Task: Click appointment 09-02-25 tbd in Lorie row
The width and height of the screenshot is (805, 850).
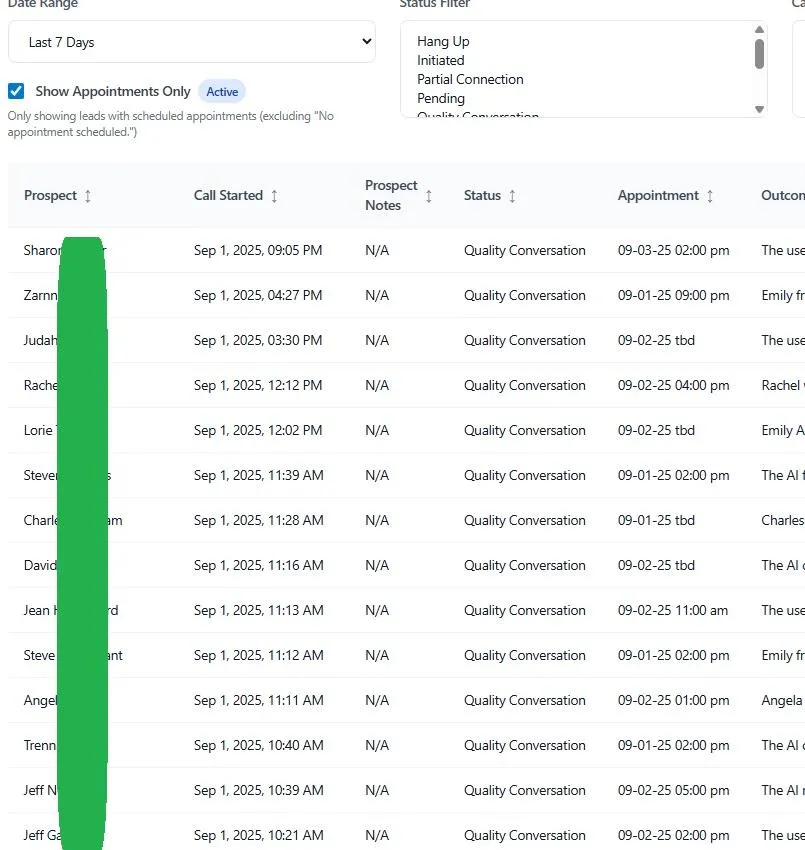Action: click(x=656, y=430)
